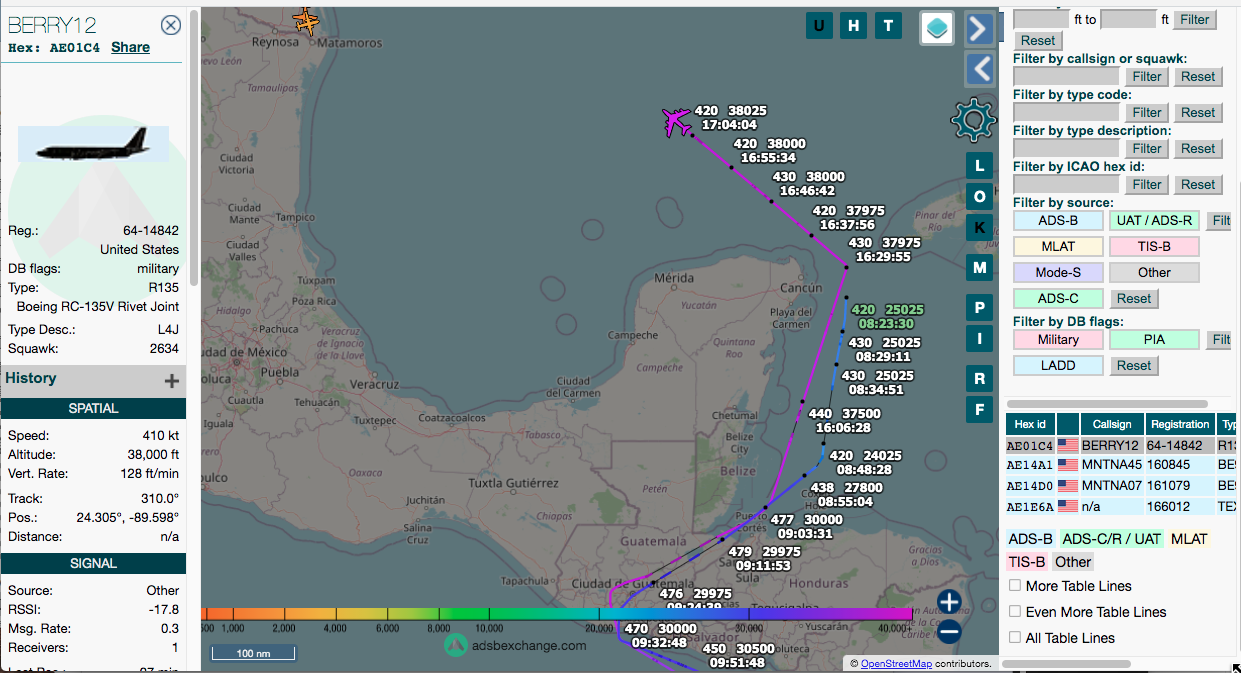This screenshot has height=673, width=1241.
Task: Expand the History section with plus icon
Action: 172,380
